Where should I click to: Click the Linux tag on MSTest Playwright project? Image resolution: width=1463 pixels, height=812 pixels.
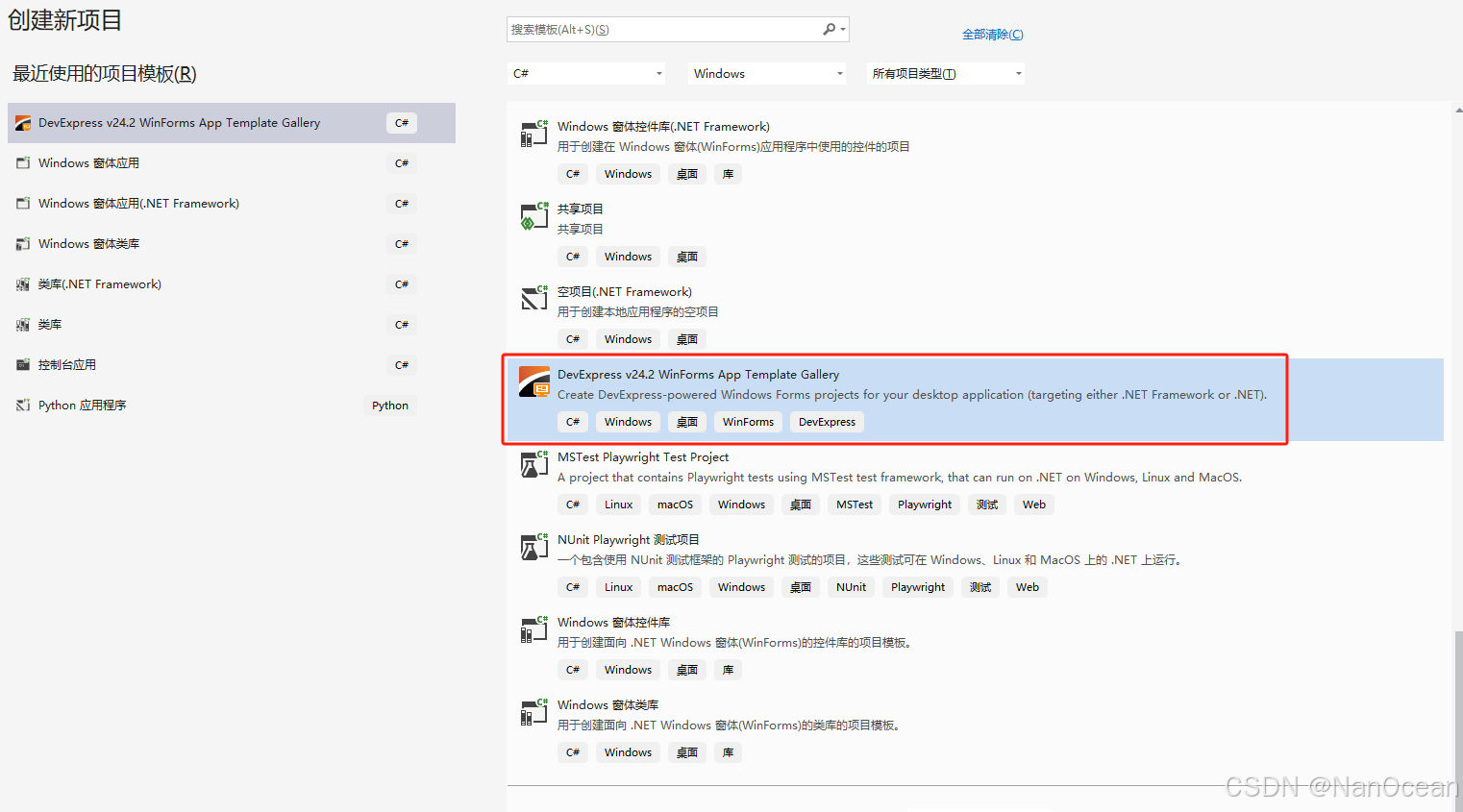[x=618, y=504]
